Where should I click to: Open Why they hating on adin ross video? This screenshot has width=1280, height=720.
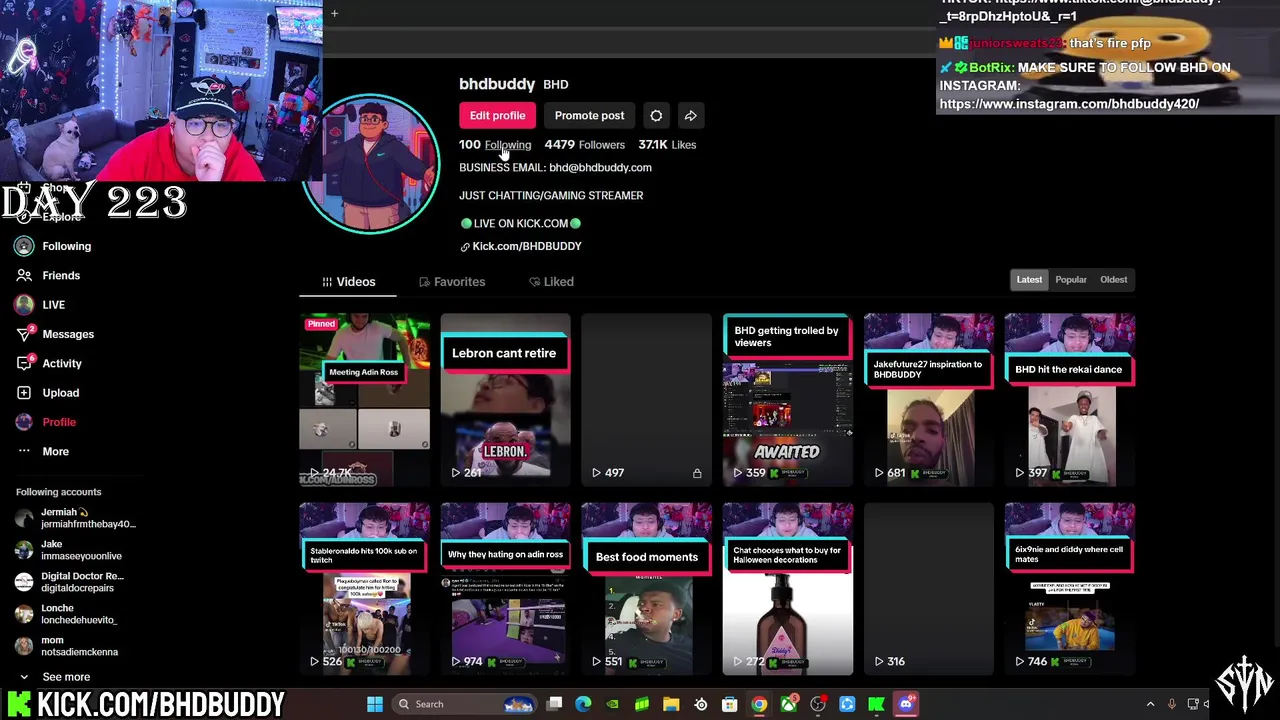(505, 589)
